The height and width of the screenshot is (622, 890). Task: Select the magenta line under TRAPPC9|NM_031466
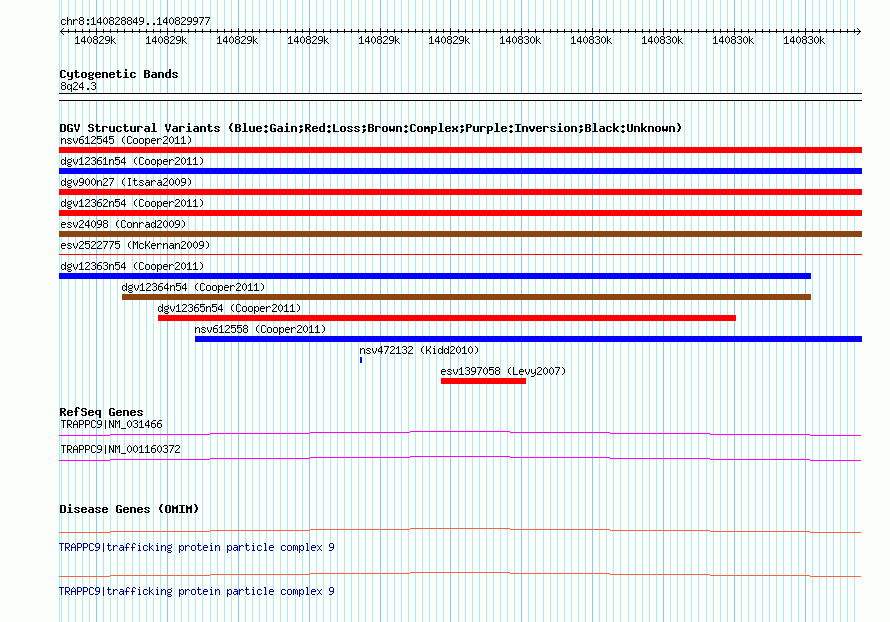tap(460, 434)
